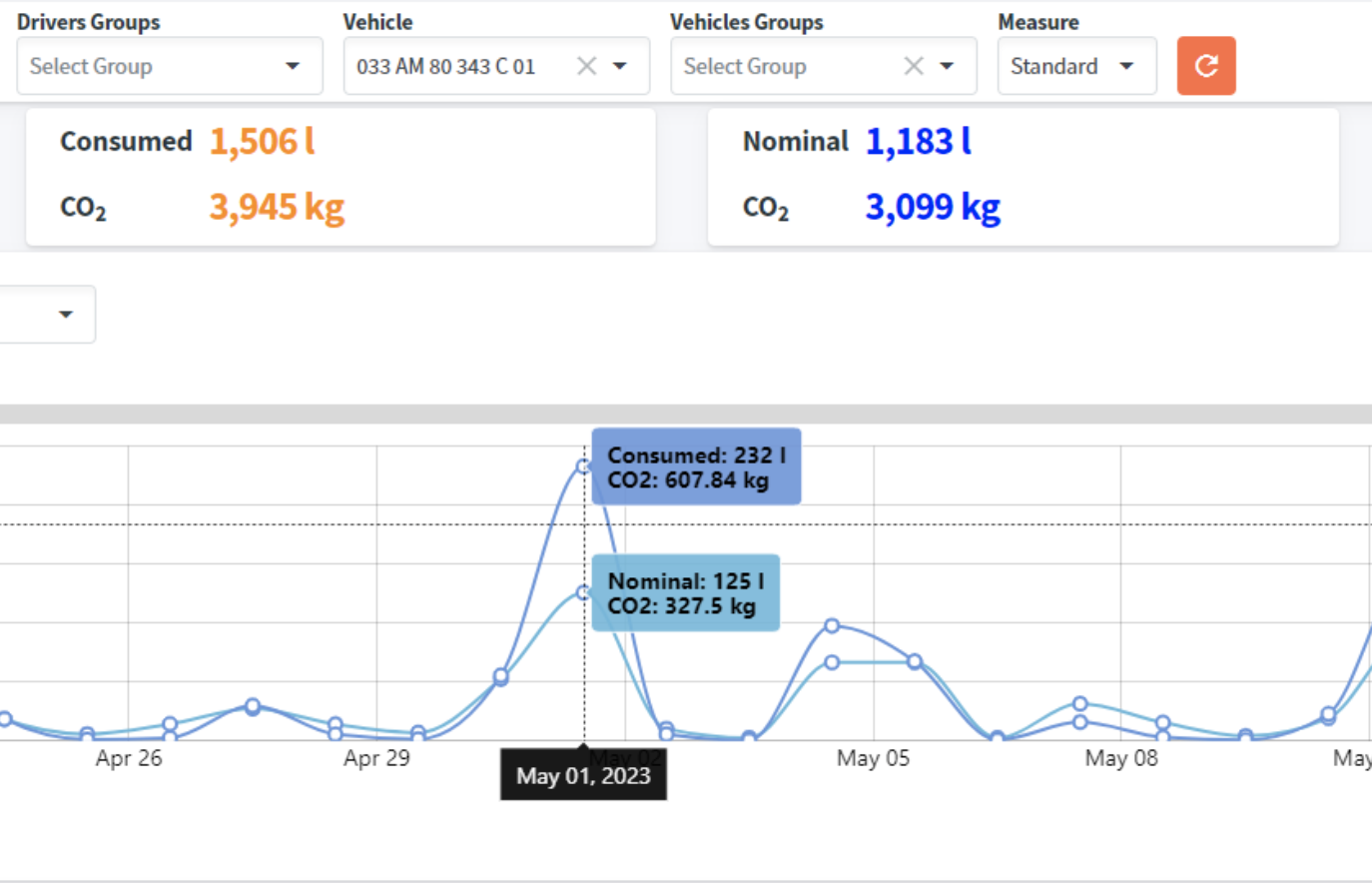This screenshot has width=1372, height=883.
Task: Click the May 01, 2023 date marker
Action: tap(583, 774)
